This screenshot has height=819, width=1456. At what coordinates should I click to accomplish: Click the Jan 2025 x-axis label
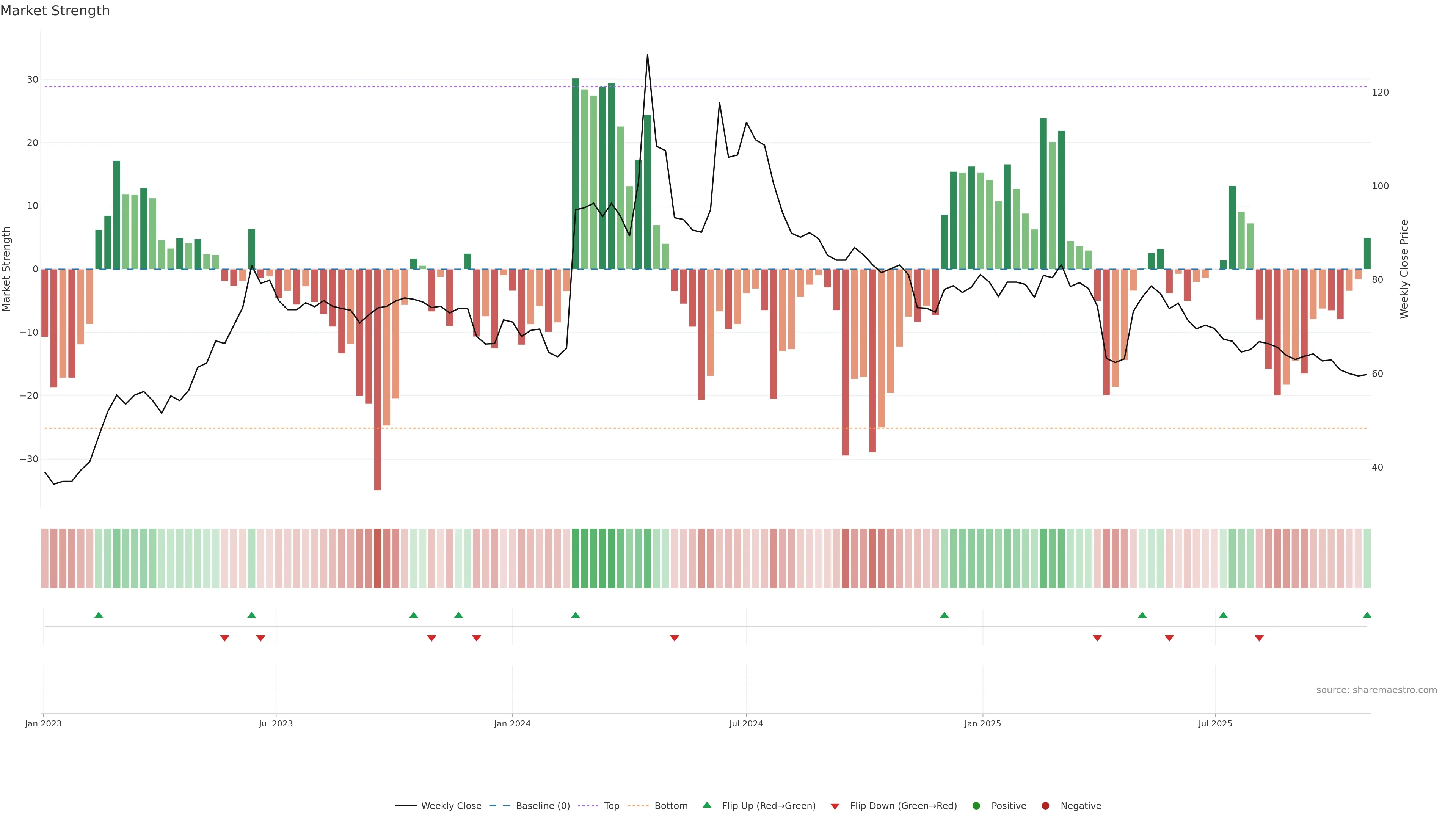coord(982,723)
